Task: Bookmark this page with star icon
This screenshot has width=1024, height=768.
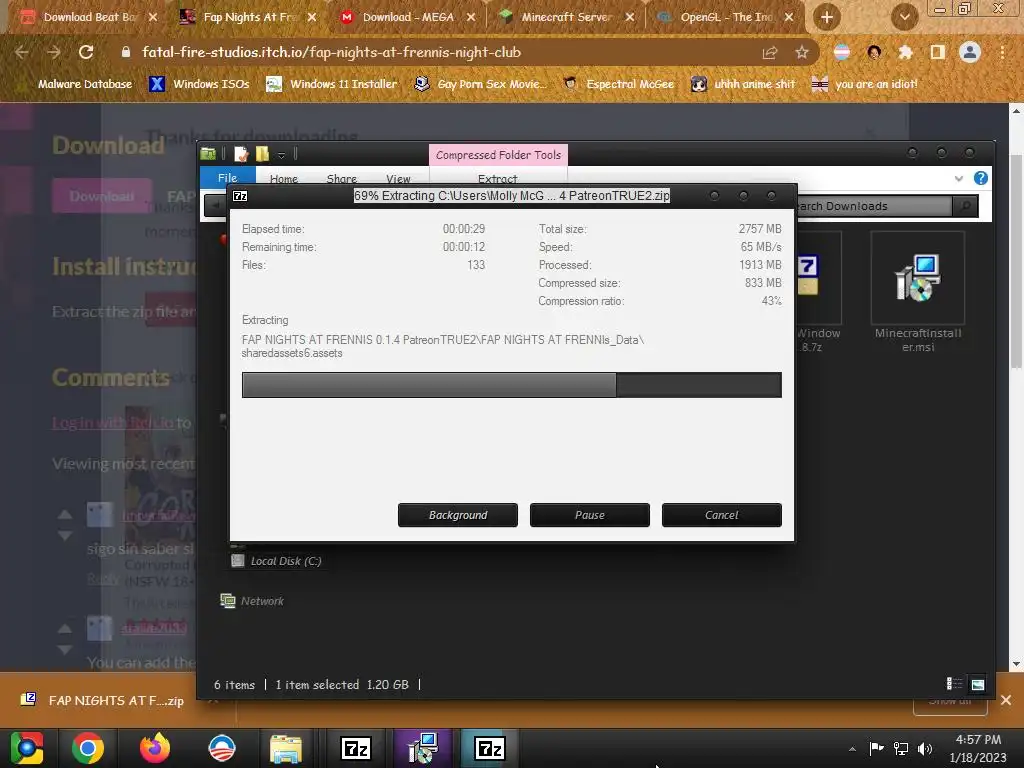Action: click(802, 53)
